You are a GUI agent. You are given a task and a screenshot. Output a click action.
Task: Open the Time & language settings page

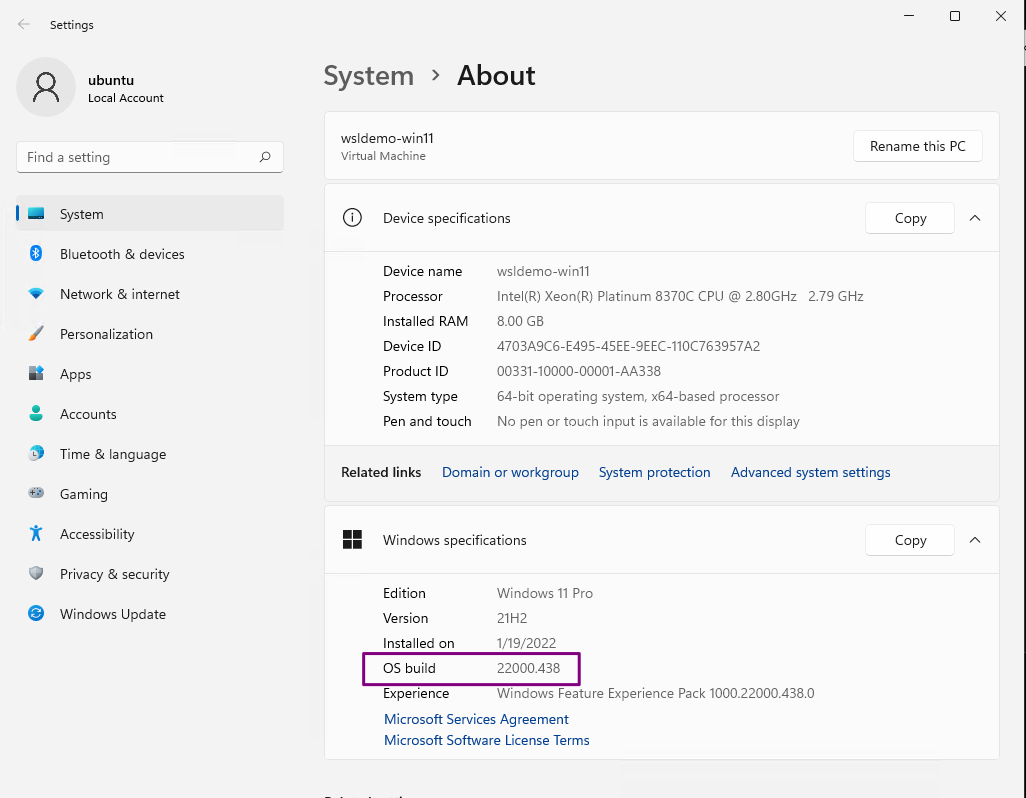click(x=112, y=454)
